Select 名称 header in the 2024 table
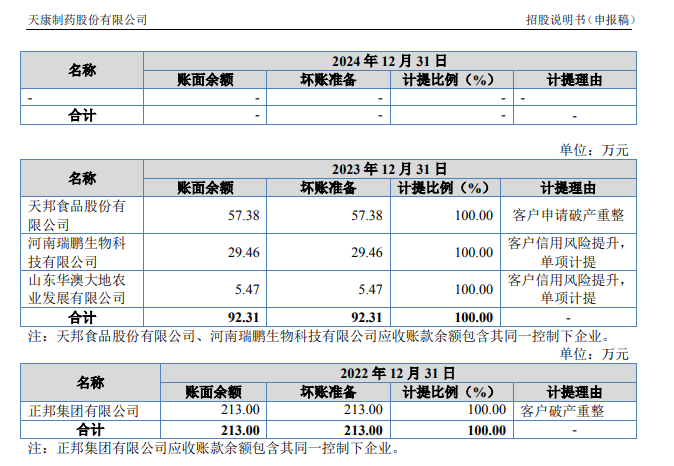This screenshot has width=674, height=466. 82,70
